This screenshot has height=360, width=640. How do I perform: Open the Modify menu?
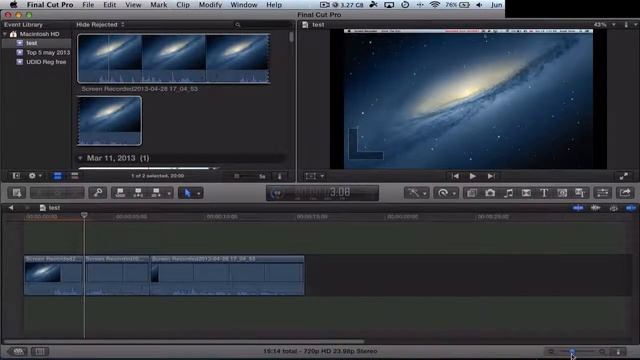pos(210,5)
